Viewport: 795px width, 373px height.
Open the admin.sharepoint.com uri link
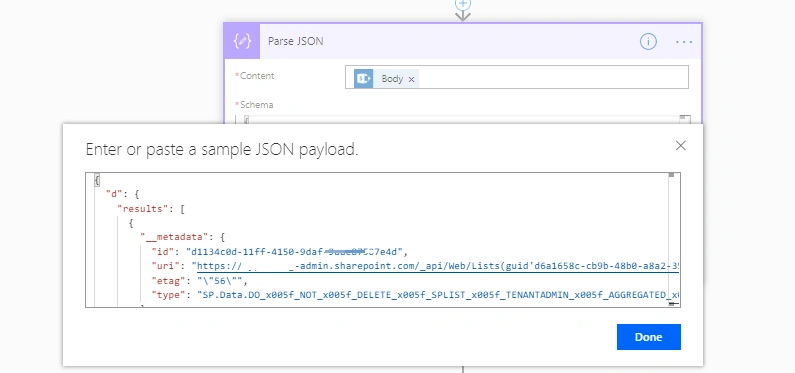click(438, 267)
